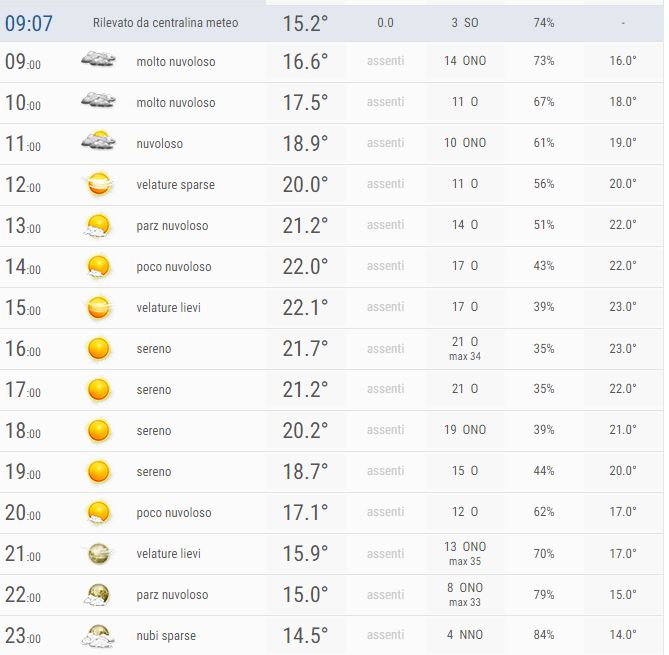The height and width of the screenshot is (655, 669).
Task: Click the partly cloudy icon at 13:00
Action: pyautogui.click(x=98, y=226)
